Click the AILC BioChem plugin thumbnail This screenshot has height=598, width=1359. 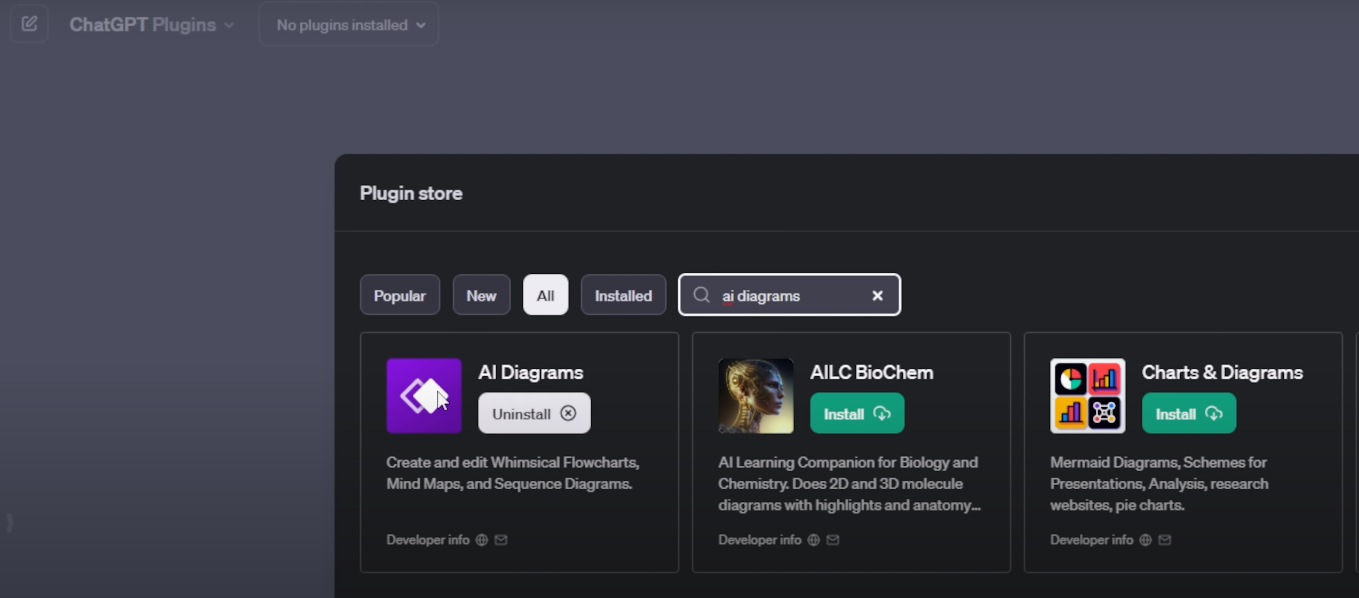pyautogui.click(x=756, y=395)
